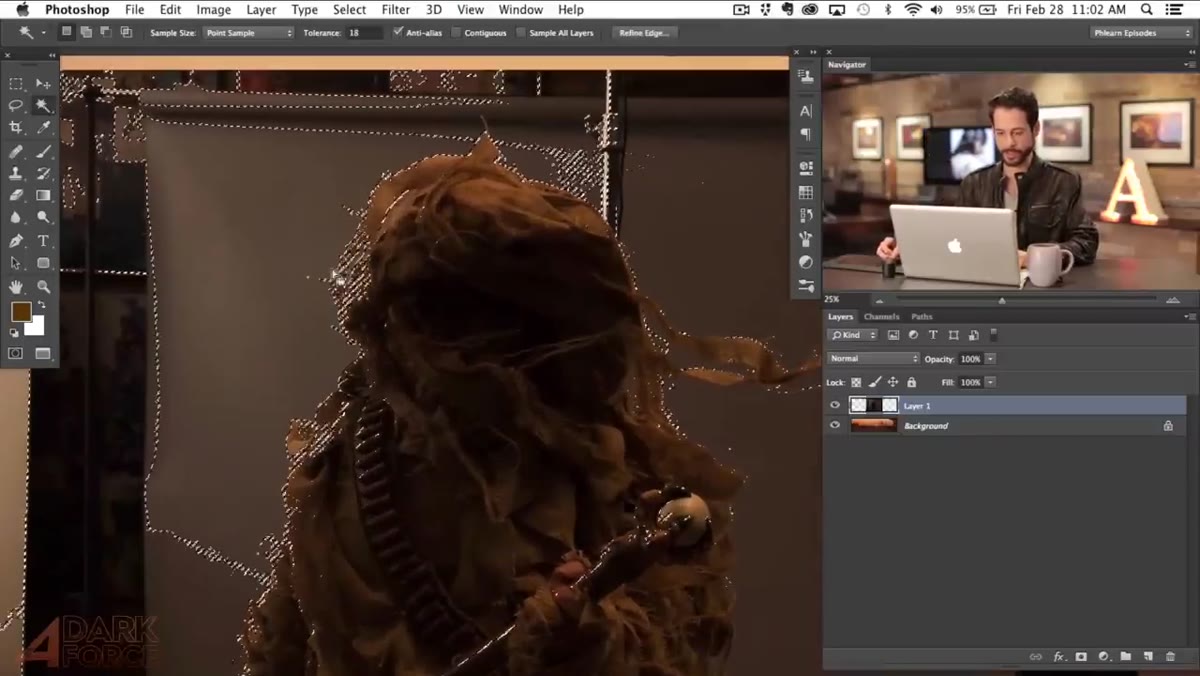
Task: Create a new layer
Action: [1148, 657]
